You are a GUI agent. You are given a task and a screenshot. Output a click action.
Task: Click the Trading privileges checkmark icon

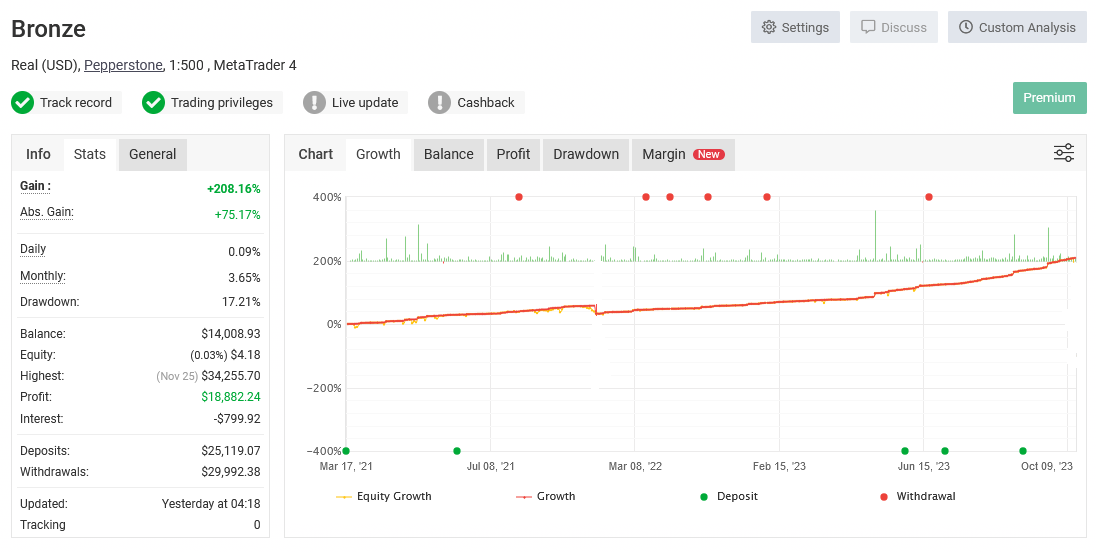153,103
